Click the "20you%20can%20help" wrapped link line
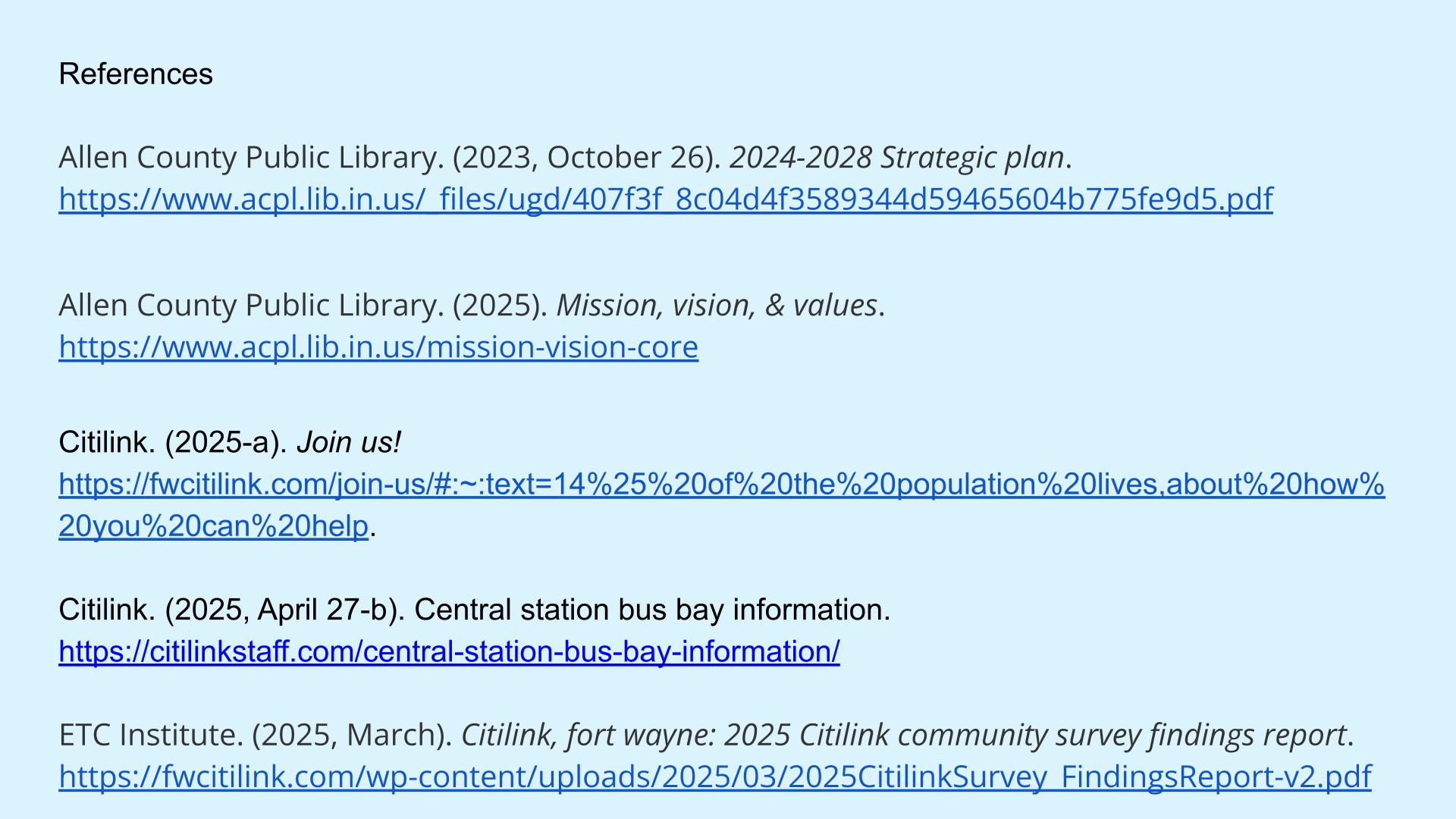Screen dimensions: 1456x819 click(213, 526)
